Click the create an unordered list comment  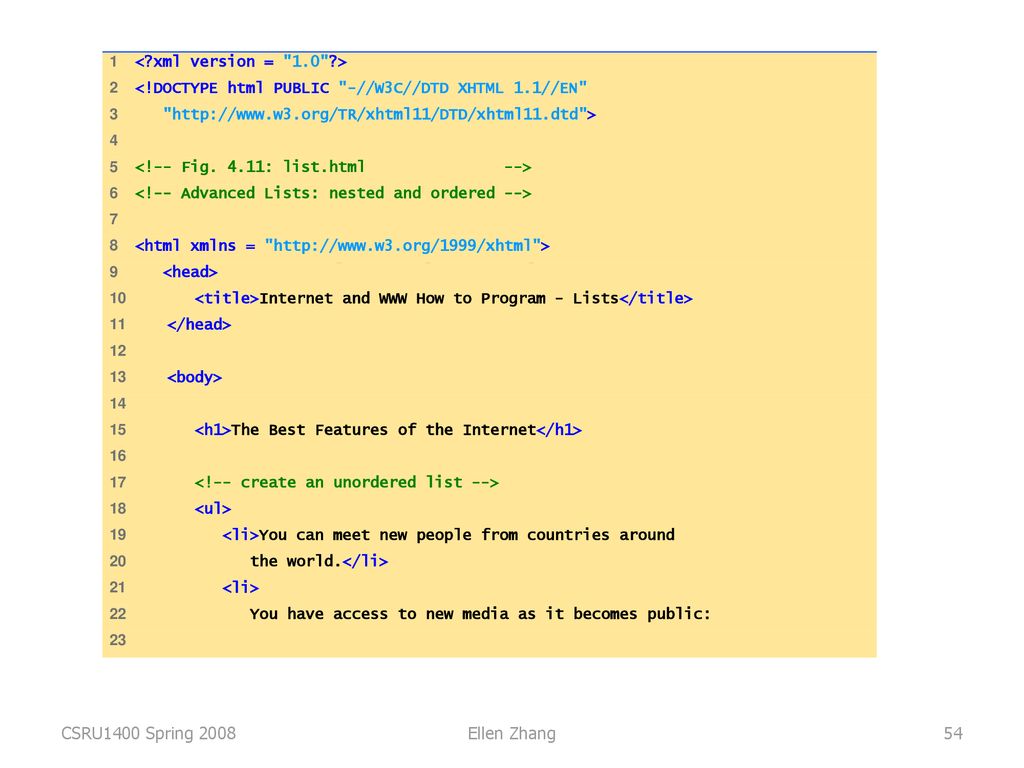347,483
